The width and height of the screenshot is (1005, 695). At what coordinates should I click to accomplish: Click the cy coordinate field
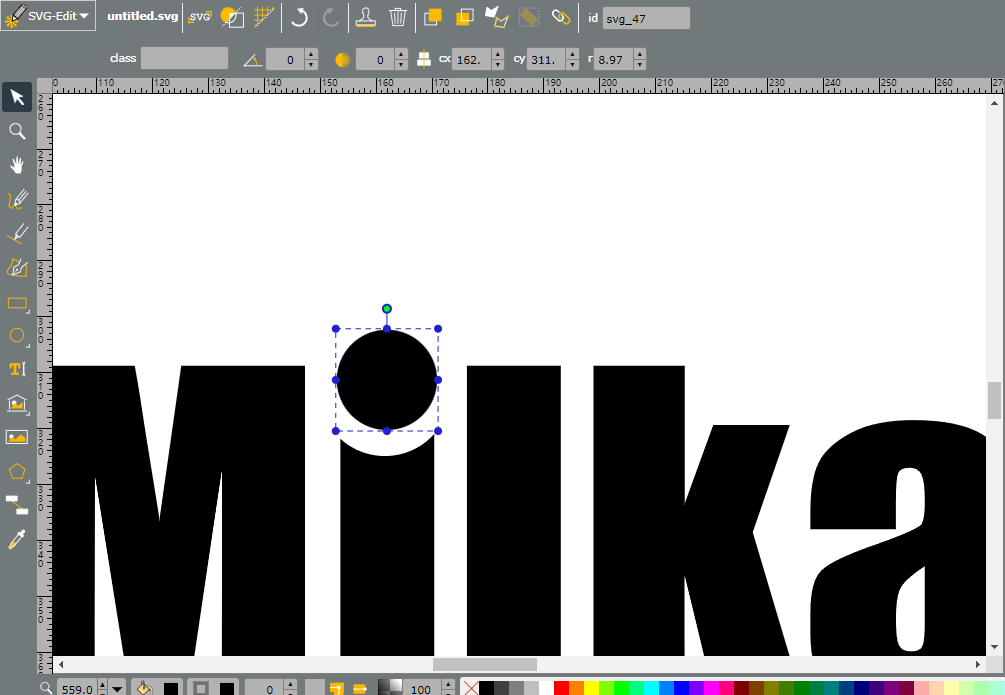(547, 60)
